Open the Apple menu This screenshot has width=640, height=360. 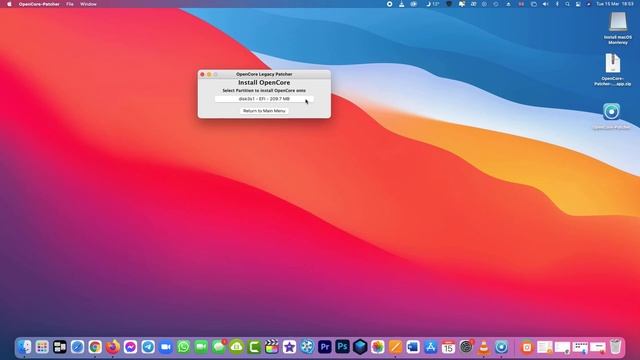9,4
